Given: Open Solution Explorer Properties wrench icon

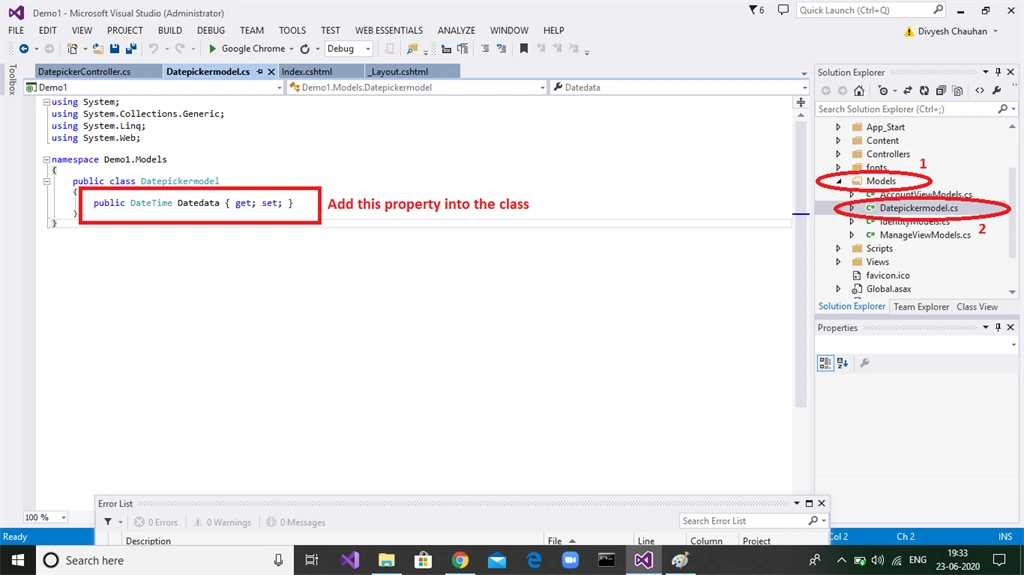Looking at the screenshot, I should (x=997, y=91).
